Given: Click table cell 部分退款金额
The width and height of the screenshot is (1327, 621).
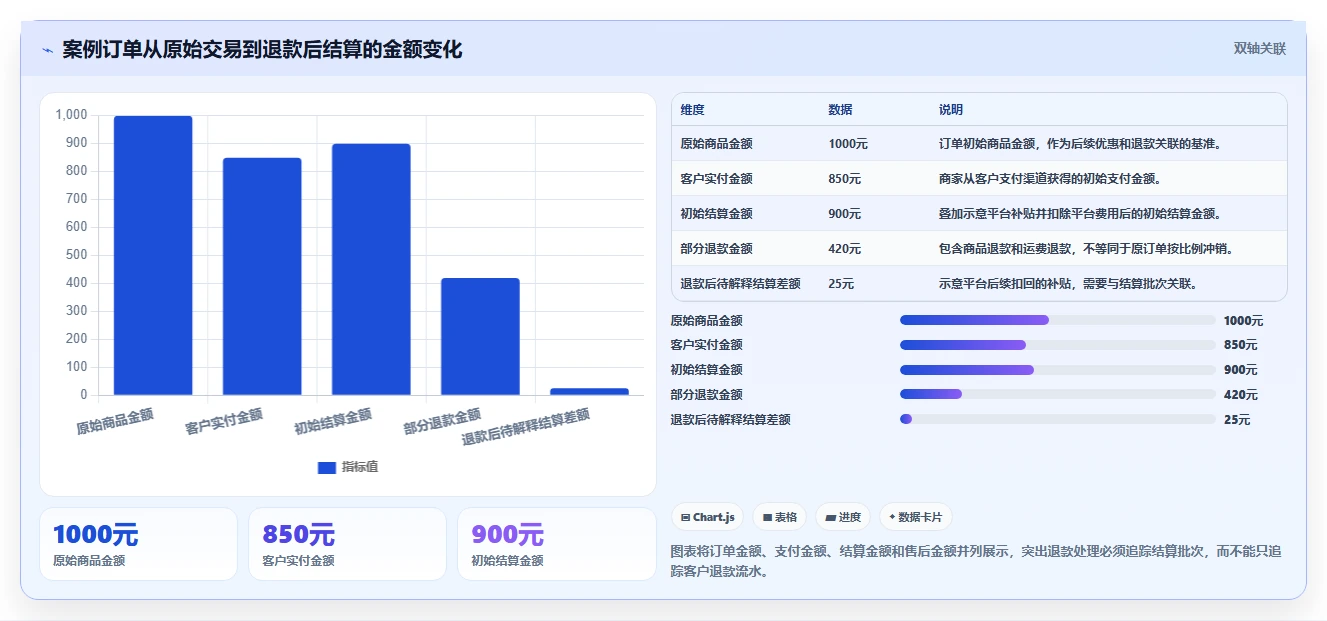Looking at the screenshot, I should point(716,249).
